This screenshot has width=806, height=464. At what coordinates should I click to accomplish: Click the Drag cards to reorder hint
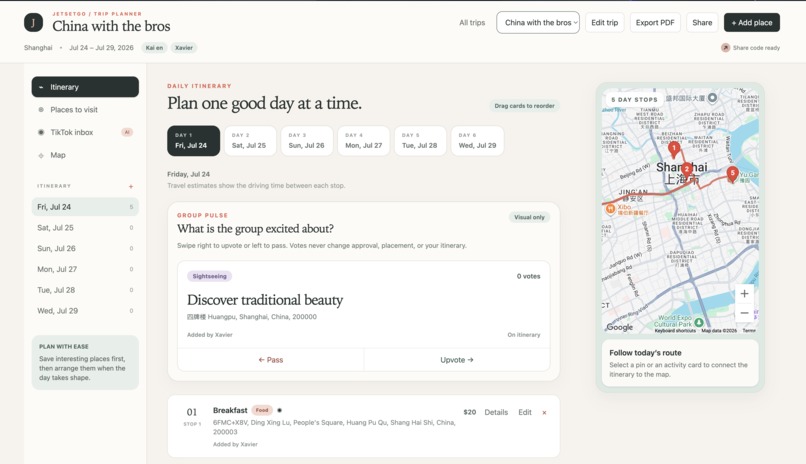click(x=524, y=106)
